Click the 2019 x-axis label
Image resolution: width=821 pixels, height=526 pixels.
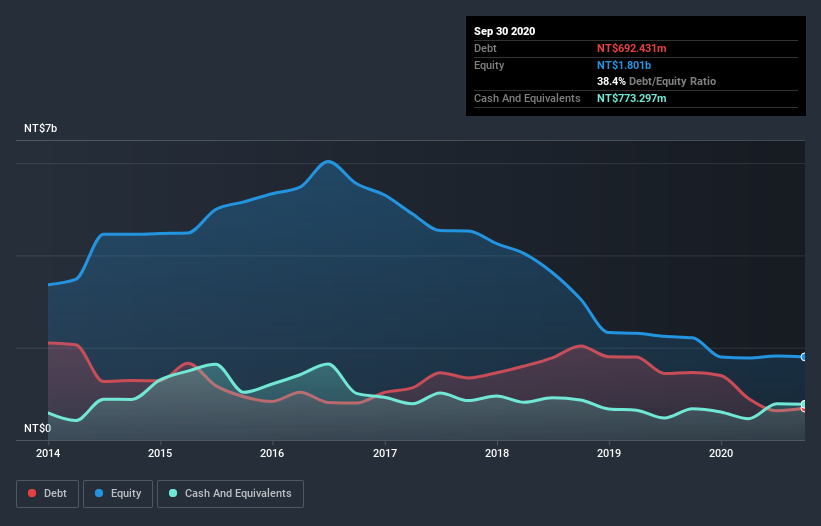[x=609, y=453]
